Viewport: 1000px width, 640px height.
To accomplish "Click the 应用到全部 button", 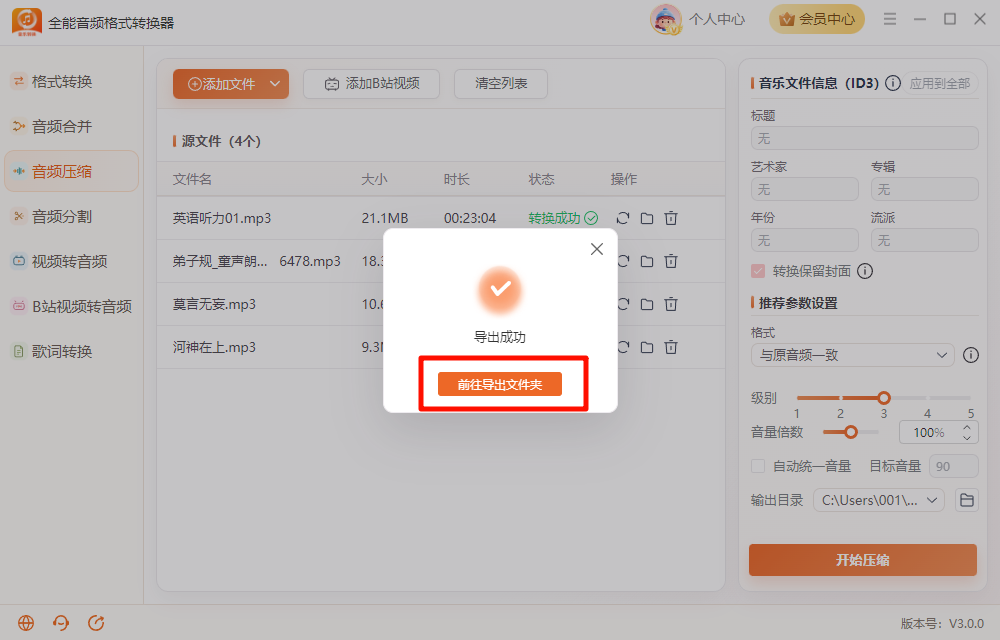I will 939,84.
